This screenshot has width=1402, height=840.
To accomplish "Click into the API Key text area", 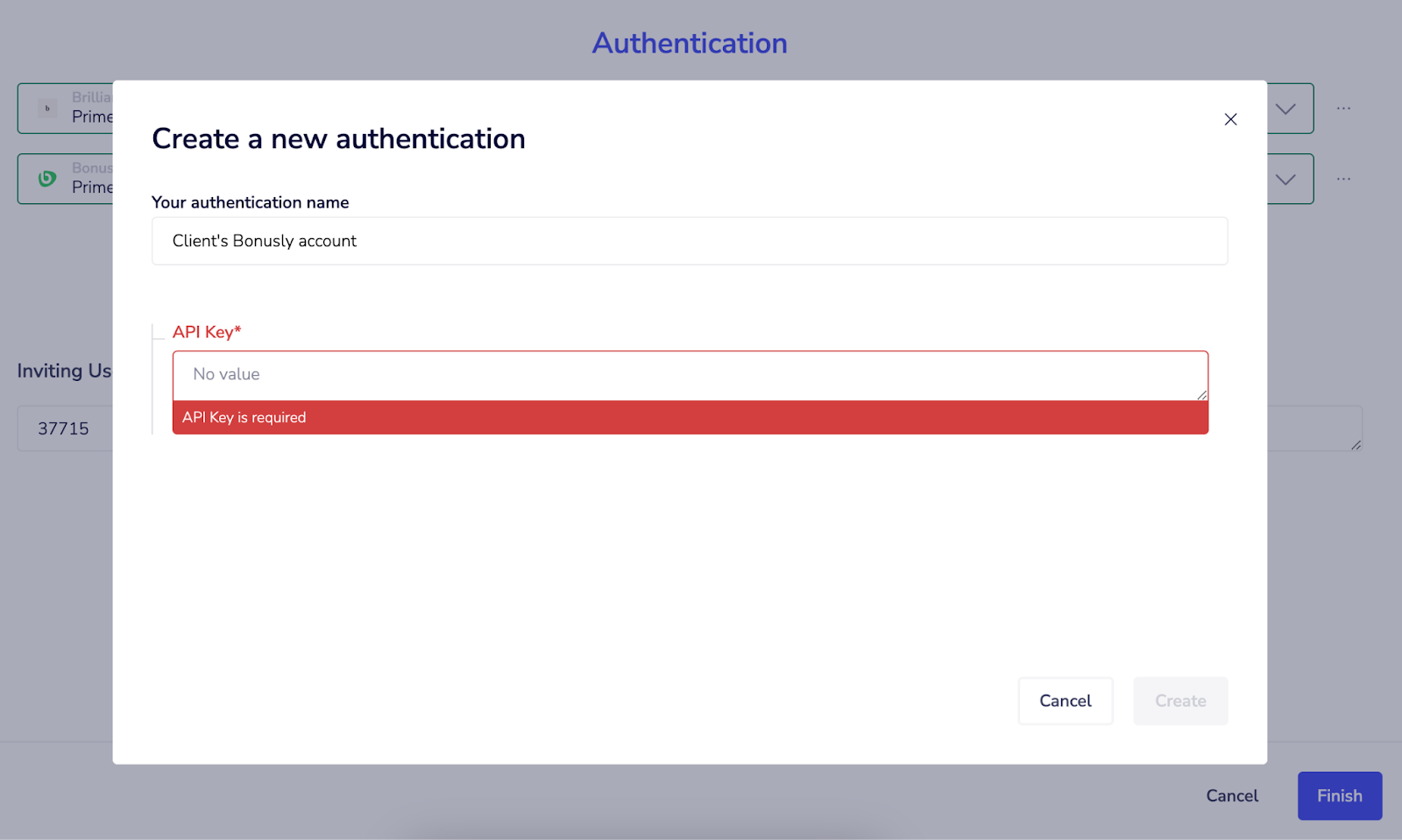I will tap(690, 375).
